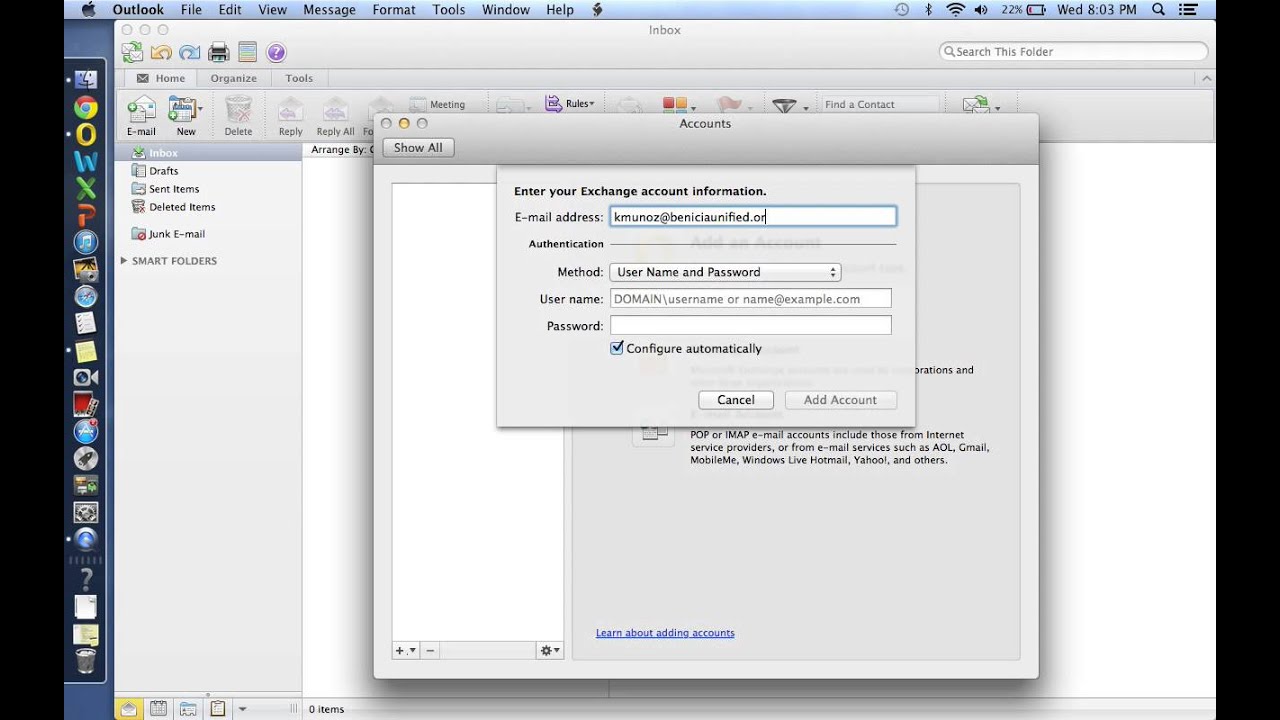Open the Rules menu in the ribbon
1280x720 pixels.
[x=570, y=103]
